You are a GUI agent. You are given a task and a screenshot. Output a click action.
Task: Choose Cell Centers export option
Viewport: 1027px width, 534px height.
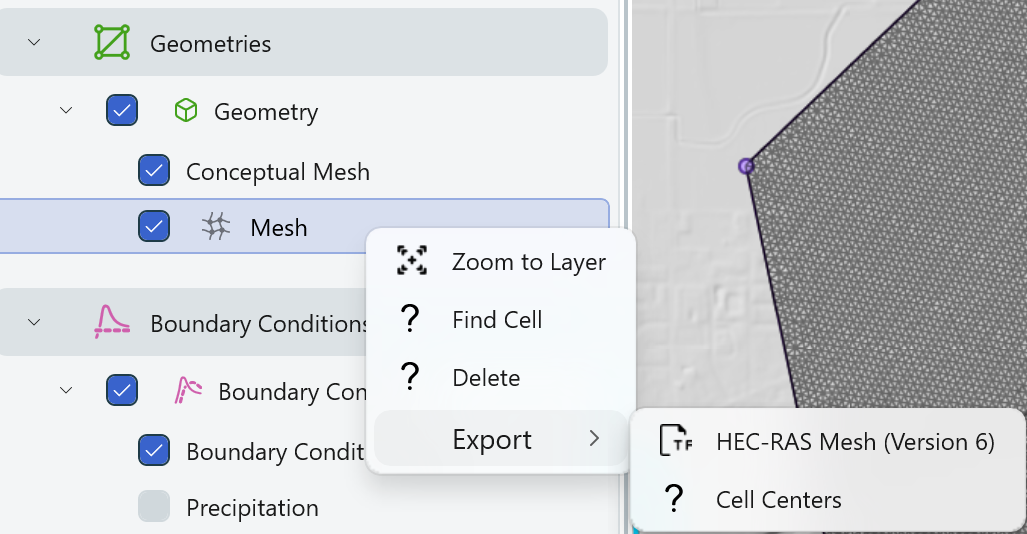(779, 499)
